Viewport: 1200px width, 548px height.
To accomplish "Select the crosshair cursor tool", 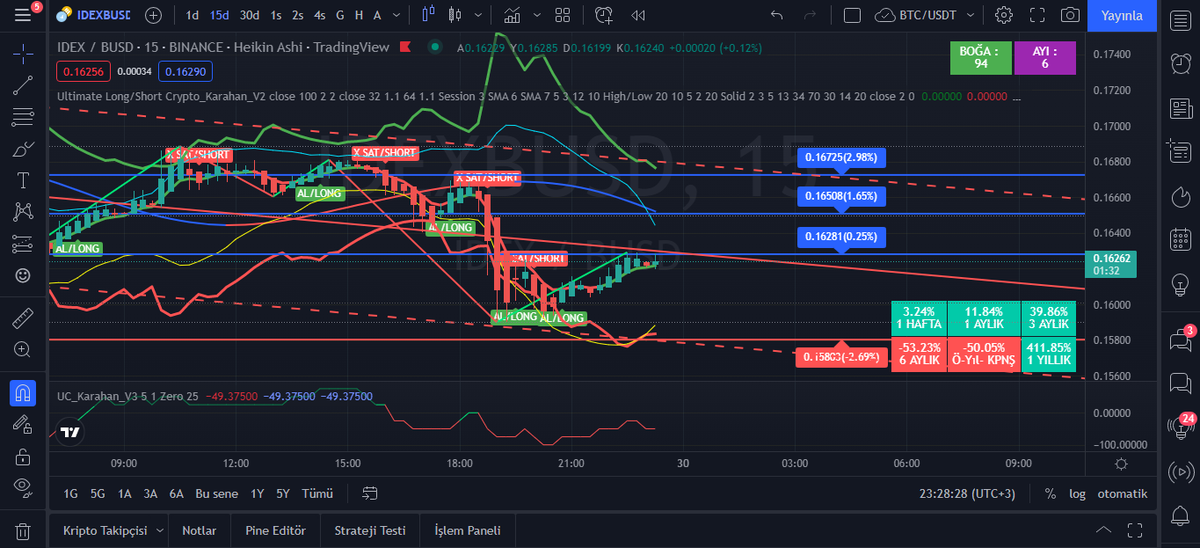I will (22, 56).
